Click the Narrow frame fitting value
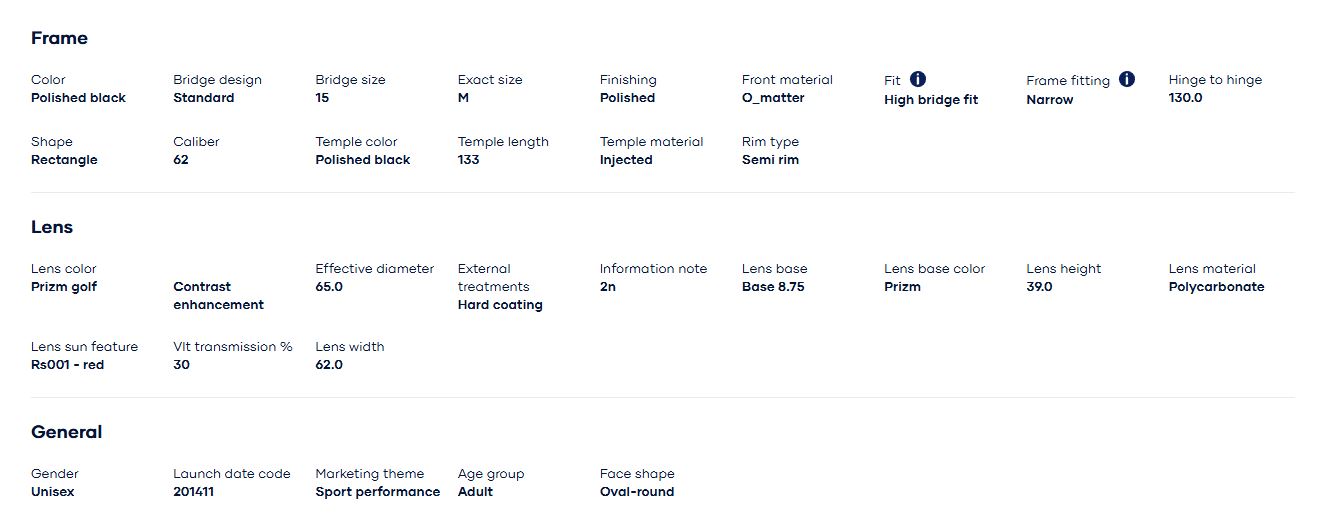1318x516 pixels. click(x=1049, y=100)
